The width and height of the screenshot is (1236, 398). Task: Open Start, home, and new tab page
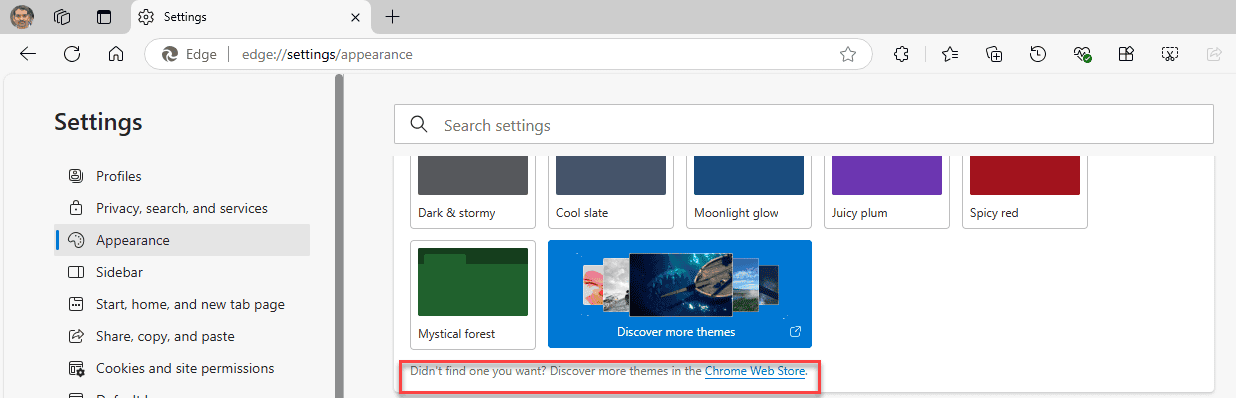coord(182,304)
